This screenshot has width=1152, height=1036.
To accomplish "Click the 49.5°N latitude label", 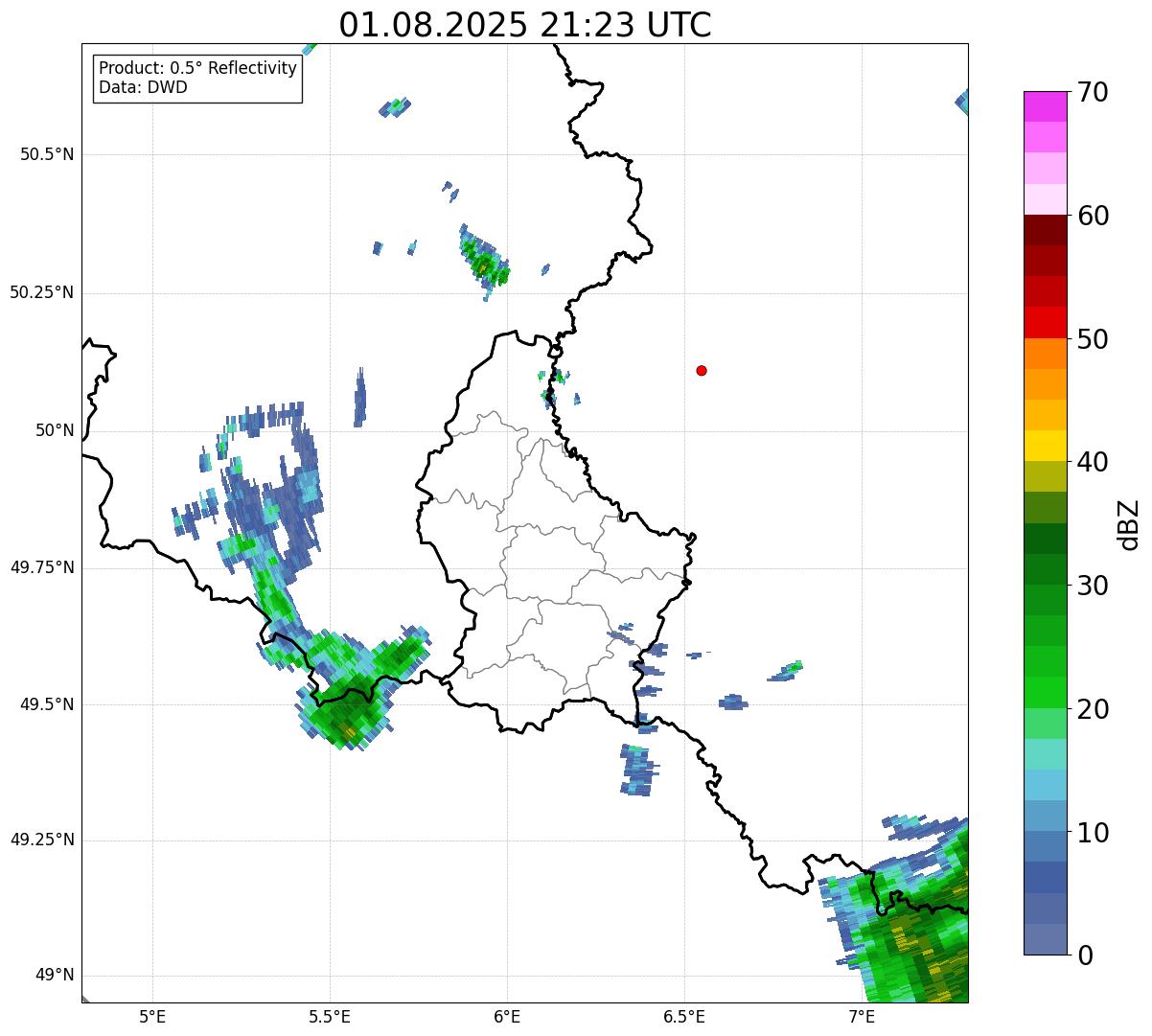I will [46, 704].
